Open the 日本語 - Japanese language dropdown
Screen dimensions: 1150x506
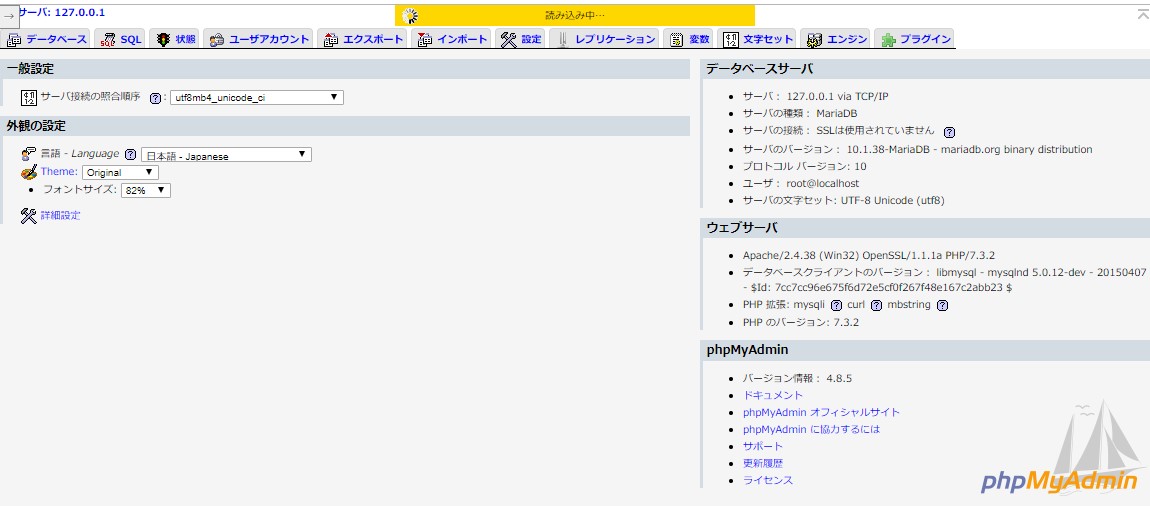click(226, 155)
